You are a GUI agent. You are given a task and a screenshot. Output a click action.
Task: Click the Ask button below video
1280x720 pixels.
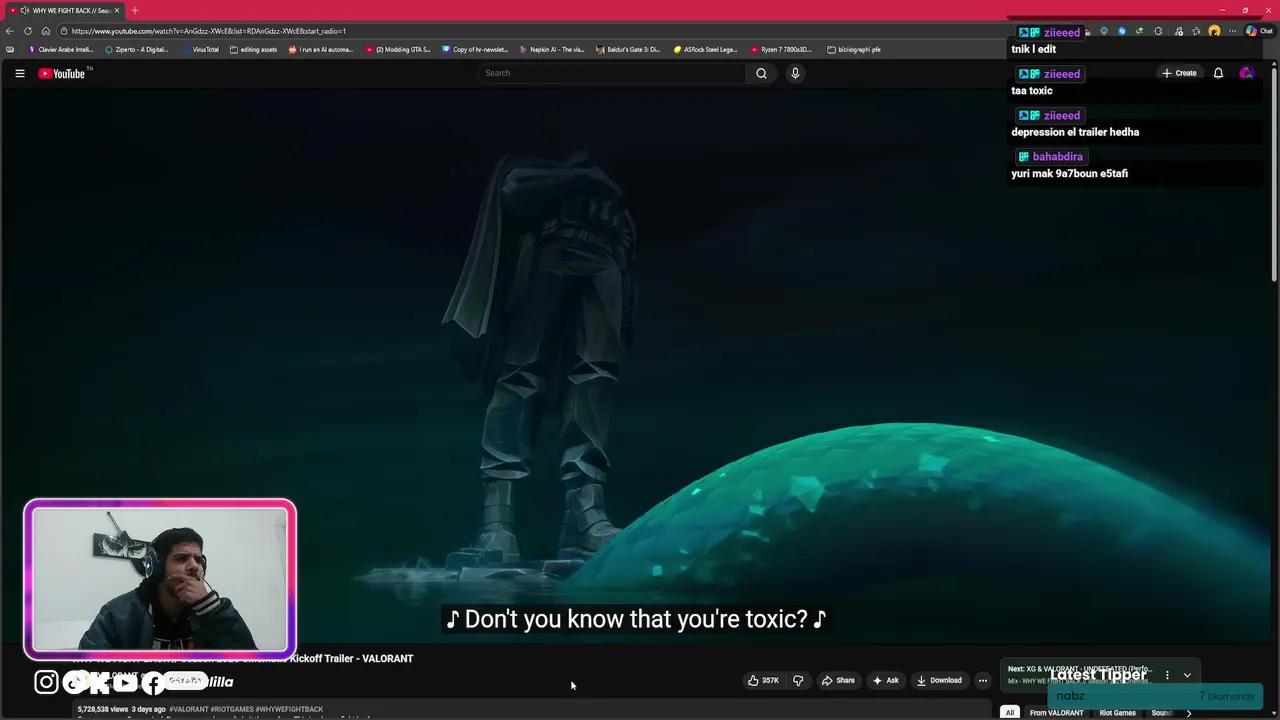pos(886,681)
